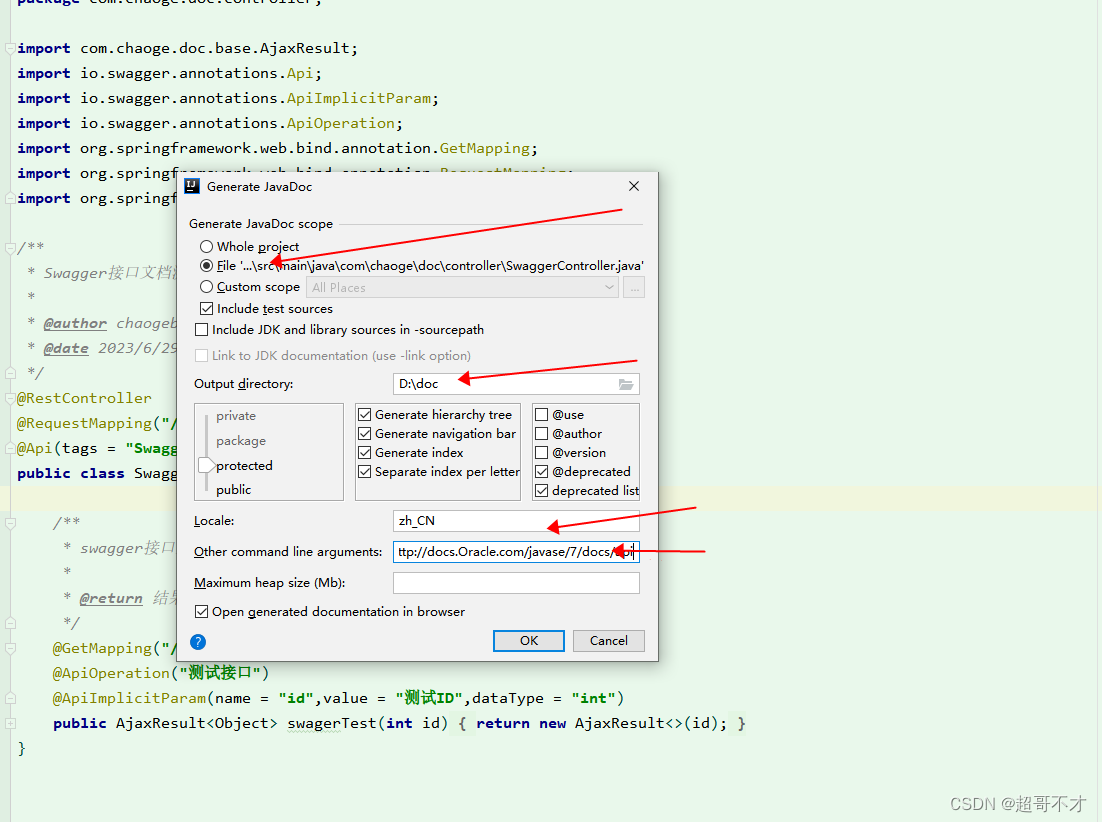Close the Generate JavaDoc dialog
Image resolution: width=1102 pixels, height=822 pixels.
coord(634,186)
